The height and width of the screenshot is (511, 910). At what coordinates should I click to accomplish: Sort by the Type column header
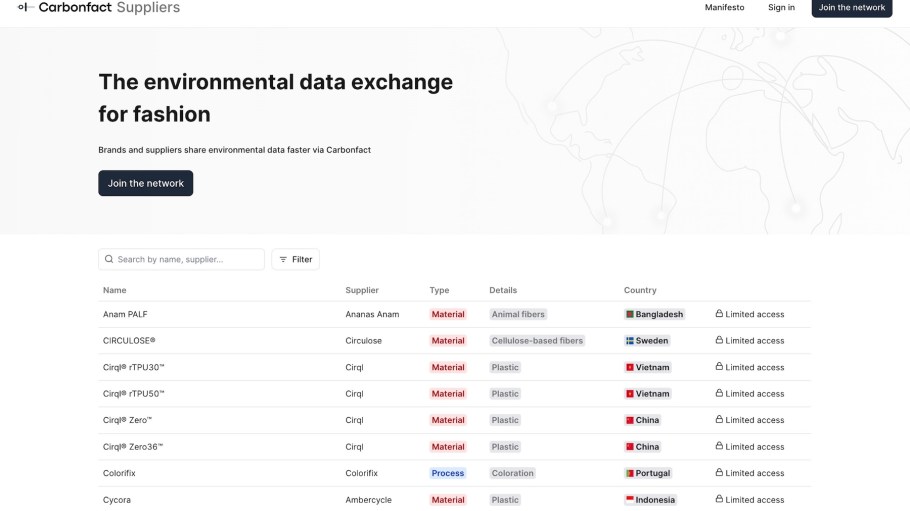pos(439,290)
